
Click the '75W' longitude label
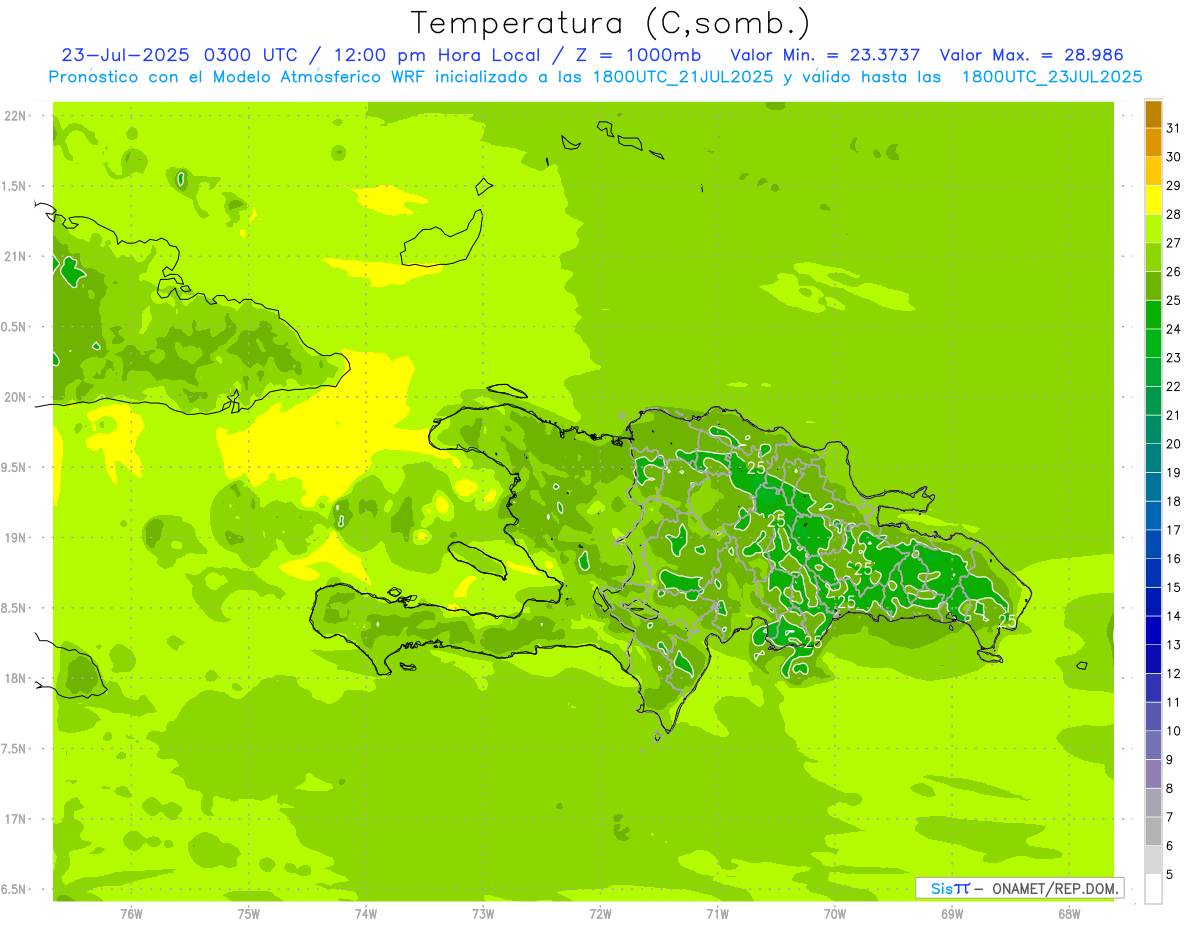pos(249,914)
